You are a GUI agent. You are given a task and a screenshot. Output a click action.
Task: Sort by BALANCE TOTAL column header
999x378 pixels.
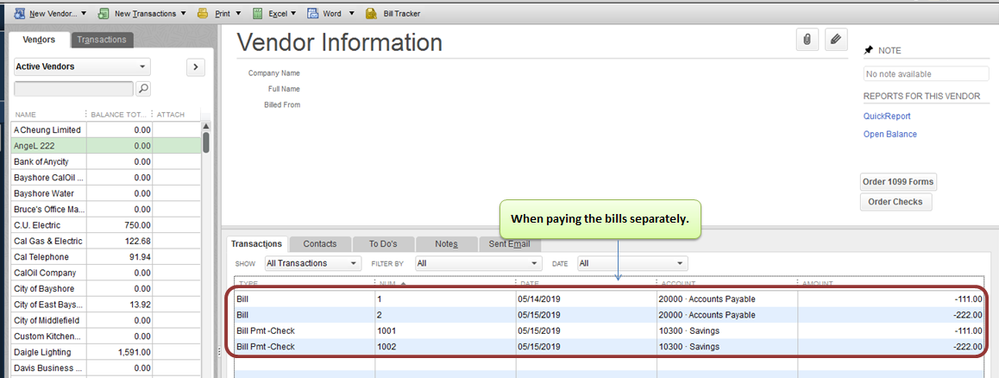[120, 115]
